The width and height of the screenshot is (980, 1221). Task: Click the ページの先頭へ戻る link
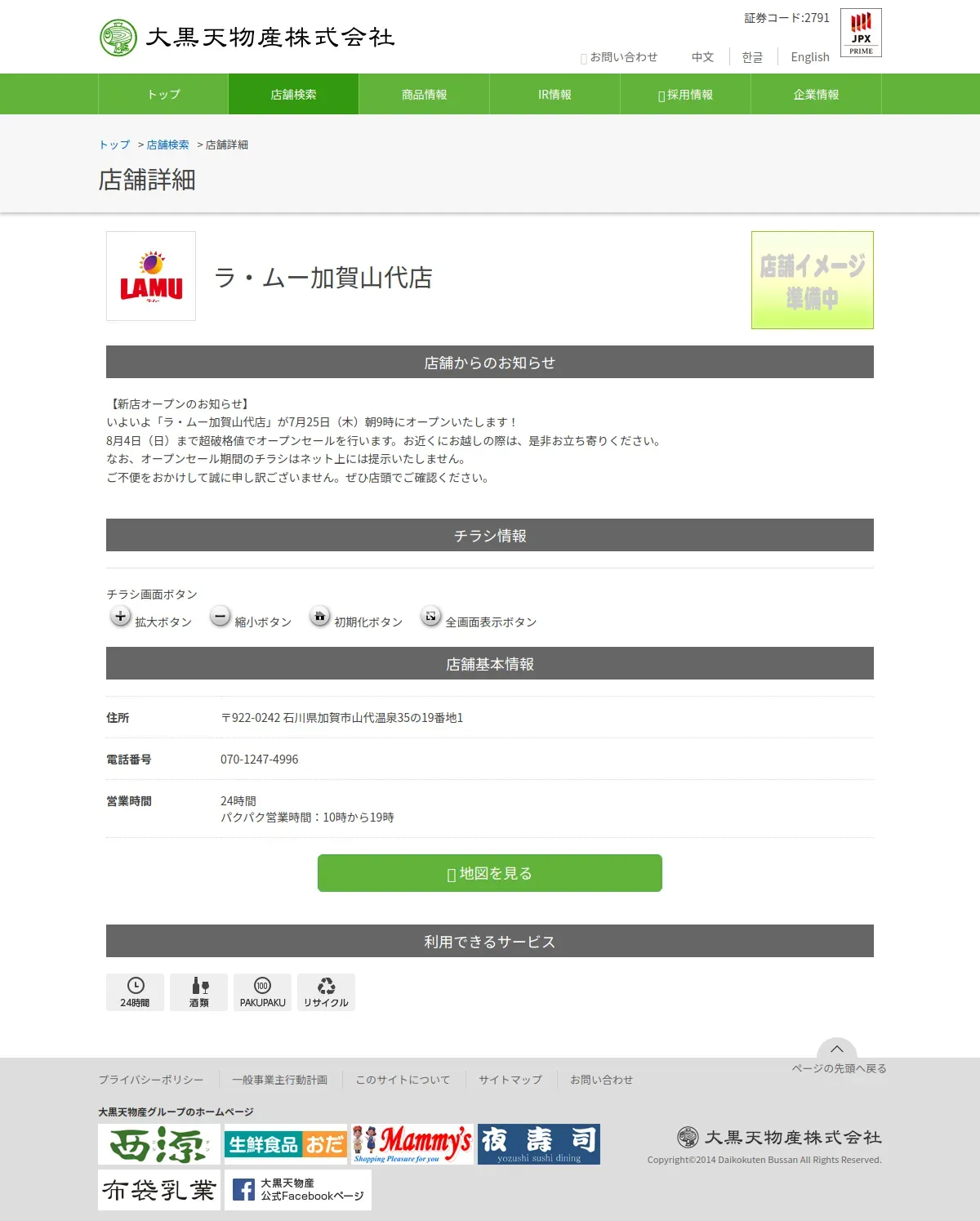pos(839,1068)
